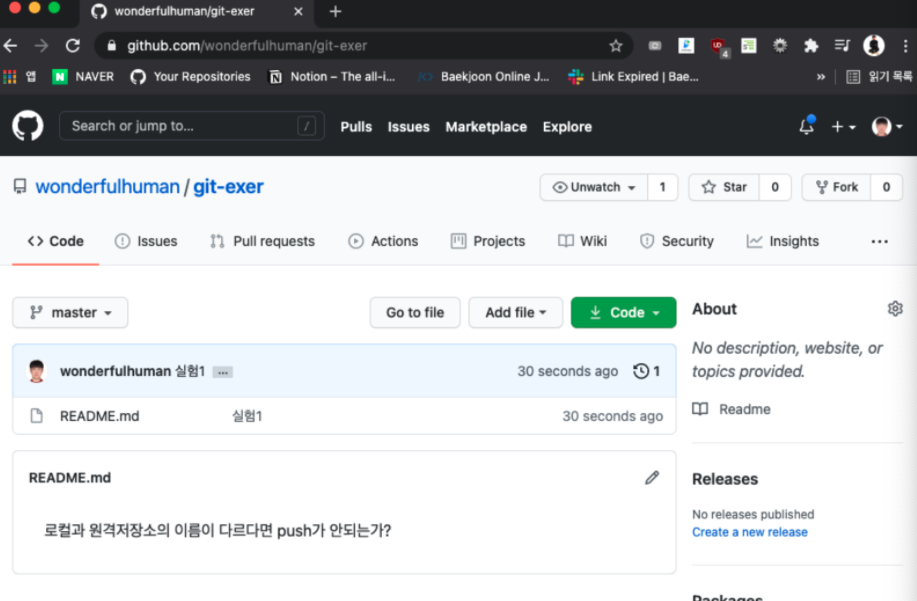Open the About settings gear icon
The image size is (917, 601).
[x=895, y=308]
